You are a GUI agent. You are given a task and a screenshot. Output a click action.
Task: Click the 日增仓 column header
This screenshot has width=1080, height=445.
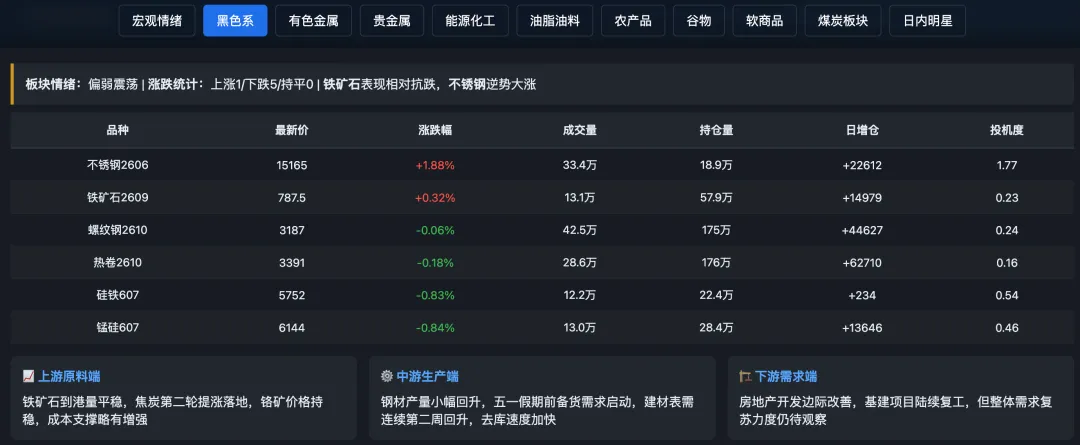point(862,130)
